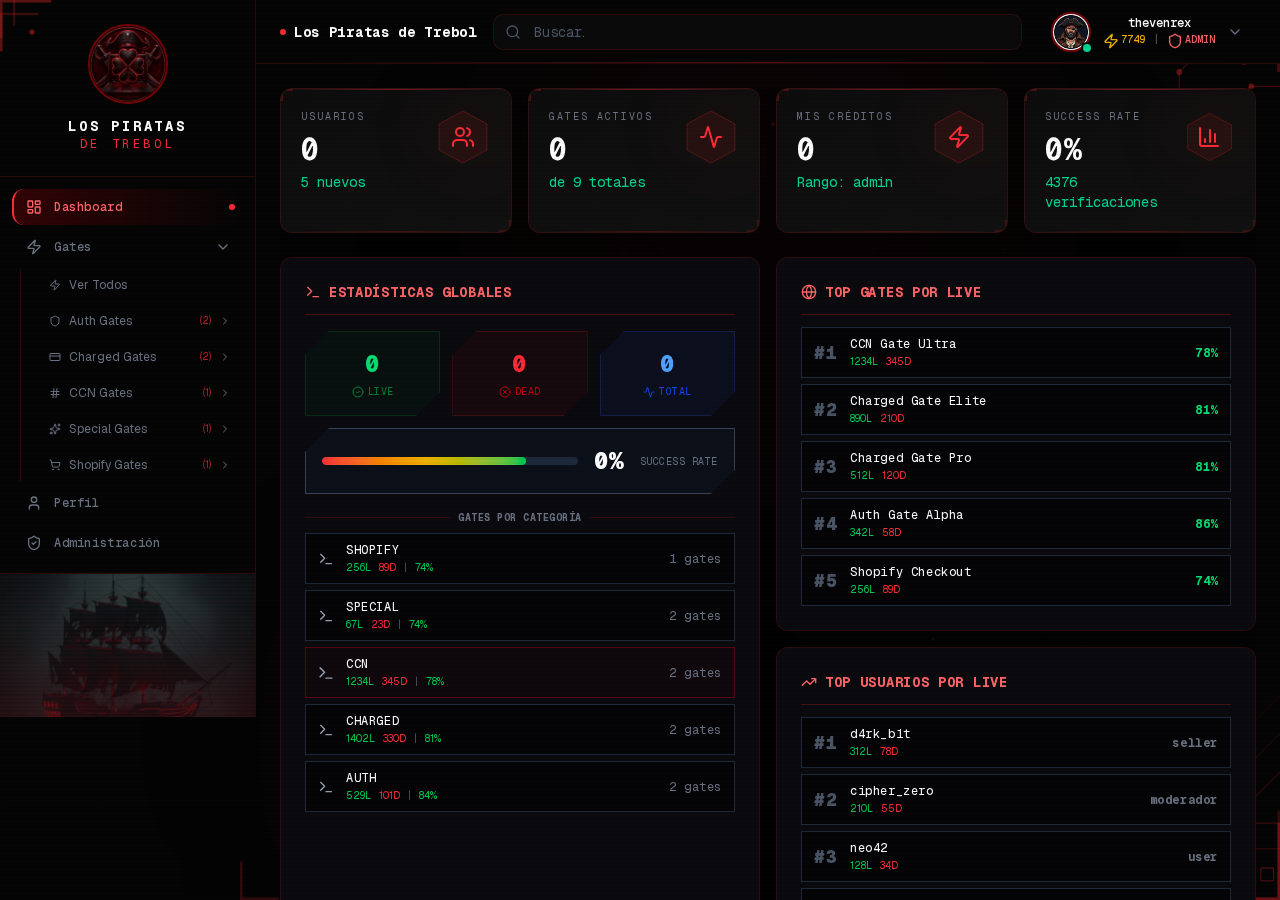The height and width of the screenshot is (900, 1280).
Task: Click the ADMIN shield badge icon
Action: coord(1175,40)
